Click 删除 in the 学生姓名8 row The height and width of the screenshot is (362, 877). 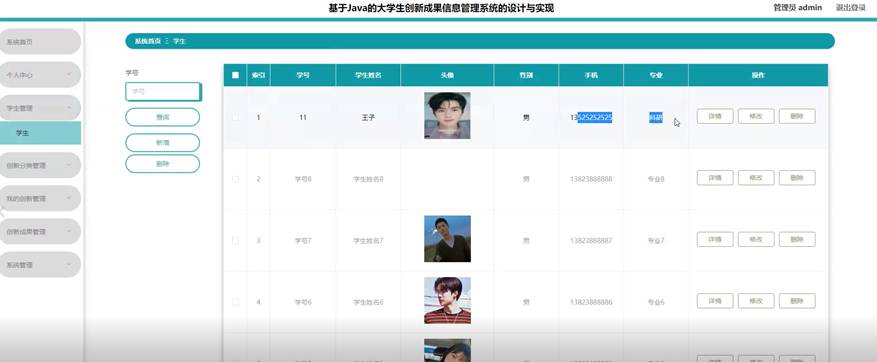pos(797,178)
